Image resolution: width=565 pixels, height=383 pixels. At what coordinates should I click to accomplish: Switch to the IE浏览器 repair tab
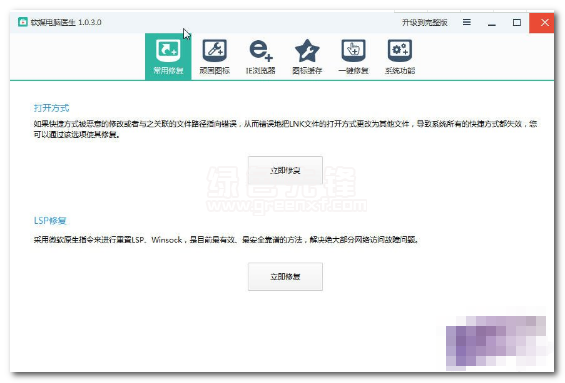point(261,56)
